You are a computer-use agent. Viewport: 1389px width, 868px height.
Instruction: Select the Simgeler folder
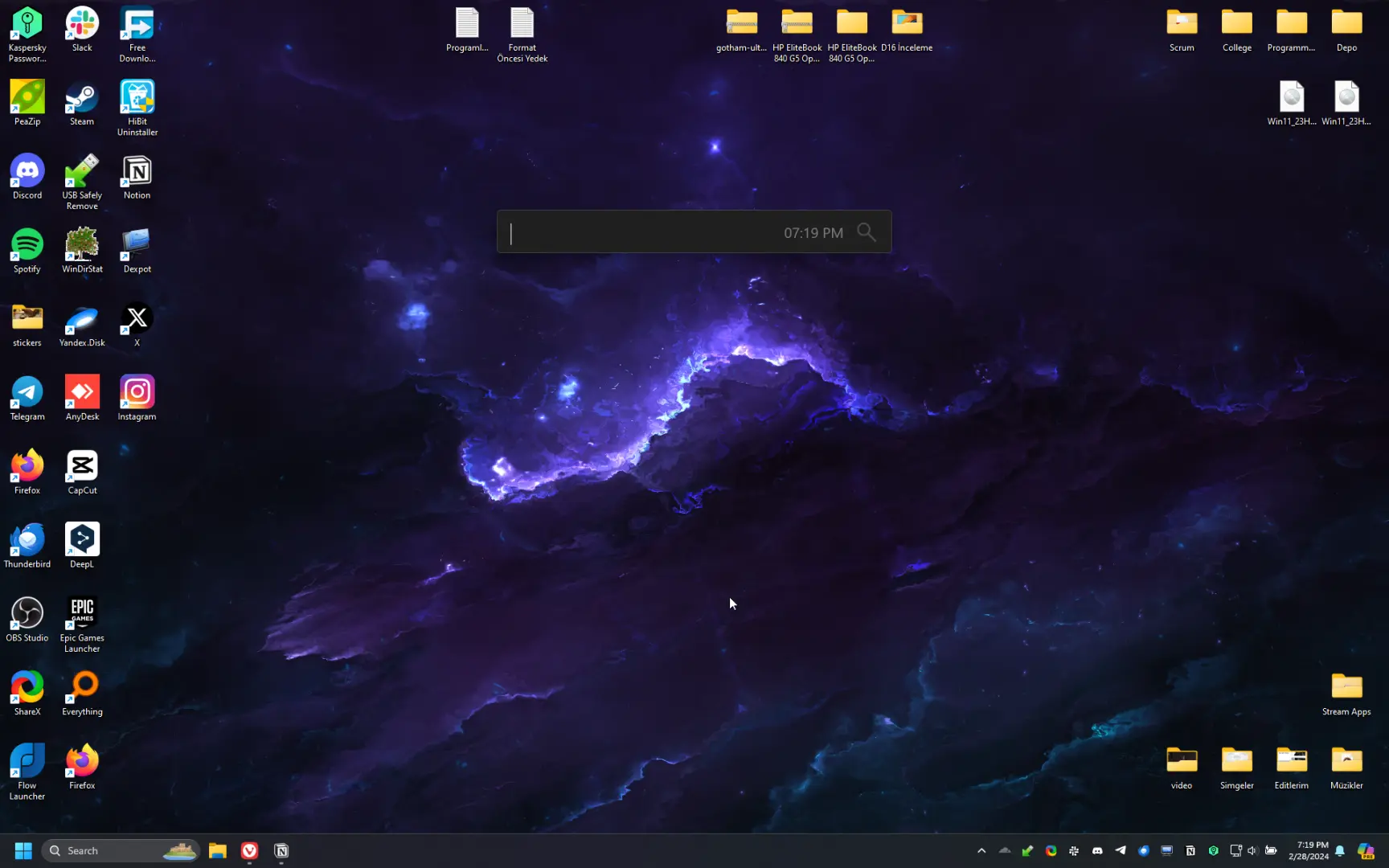pos(1237,769)
